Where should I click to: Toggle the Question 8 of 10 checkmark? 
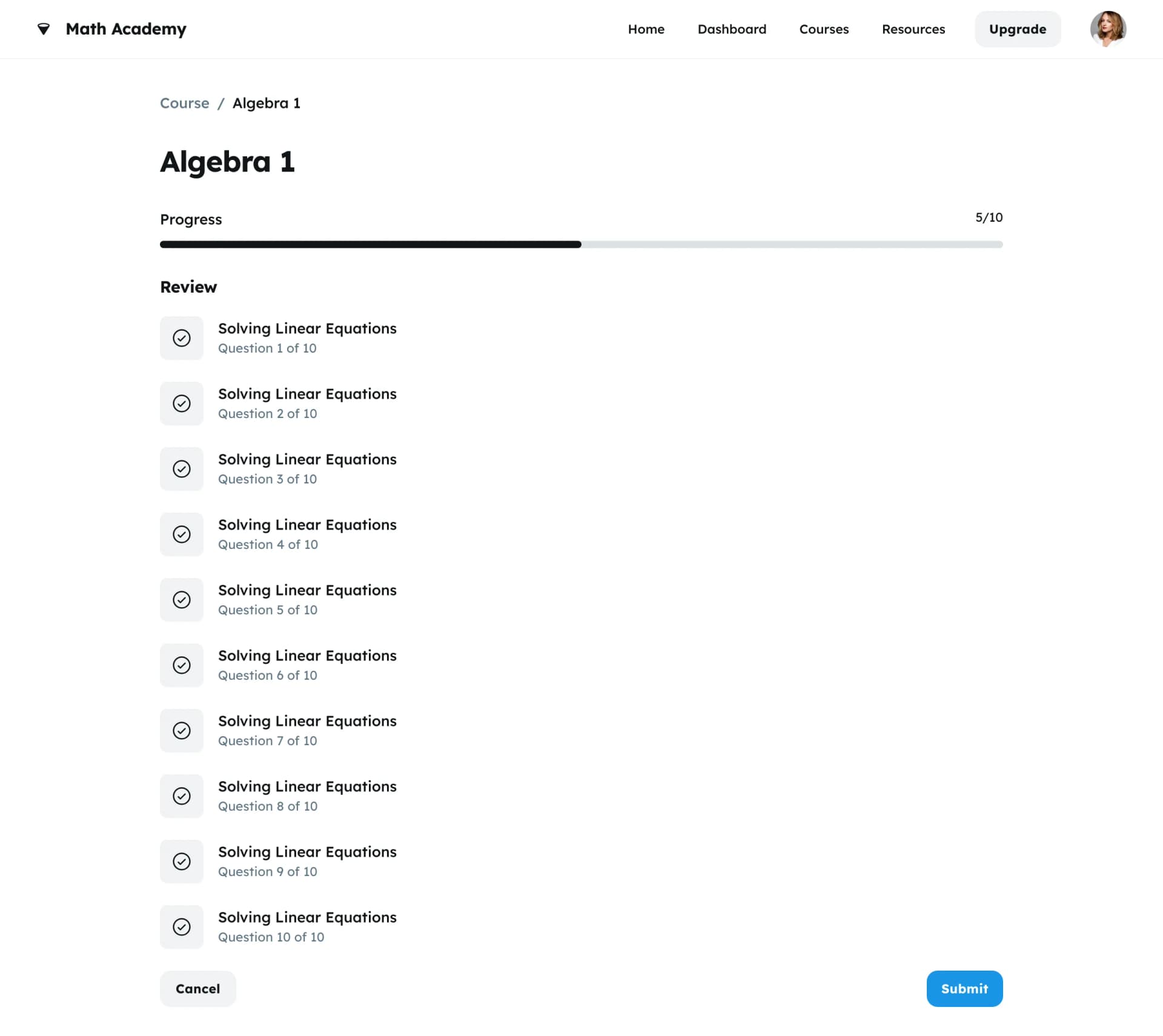[182, 796]
